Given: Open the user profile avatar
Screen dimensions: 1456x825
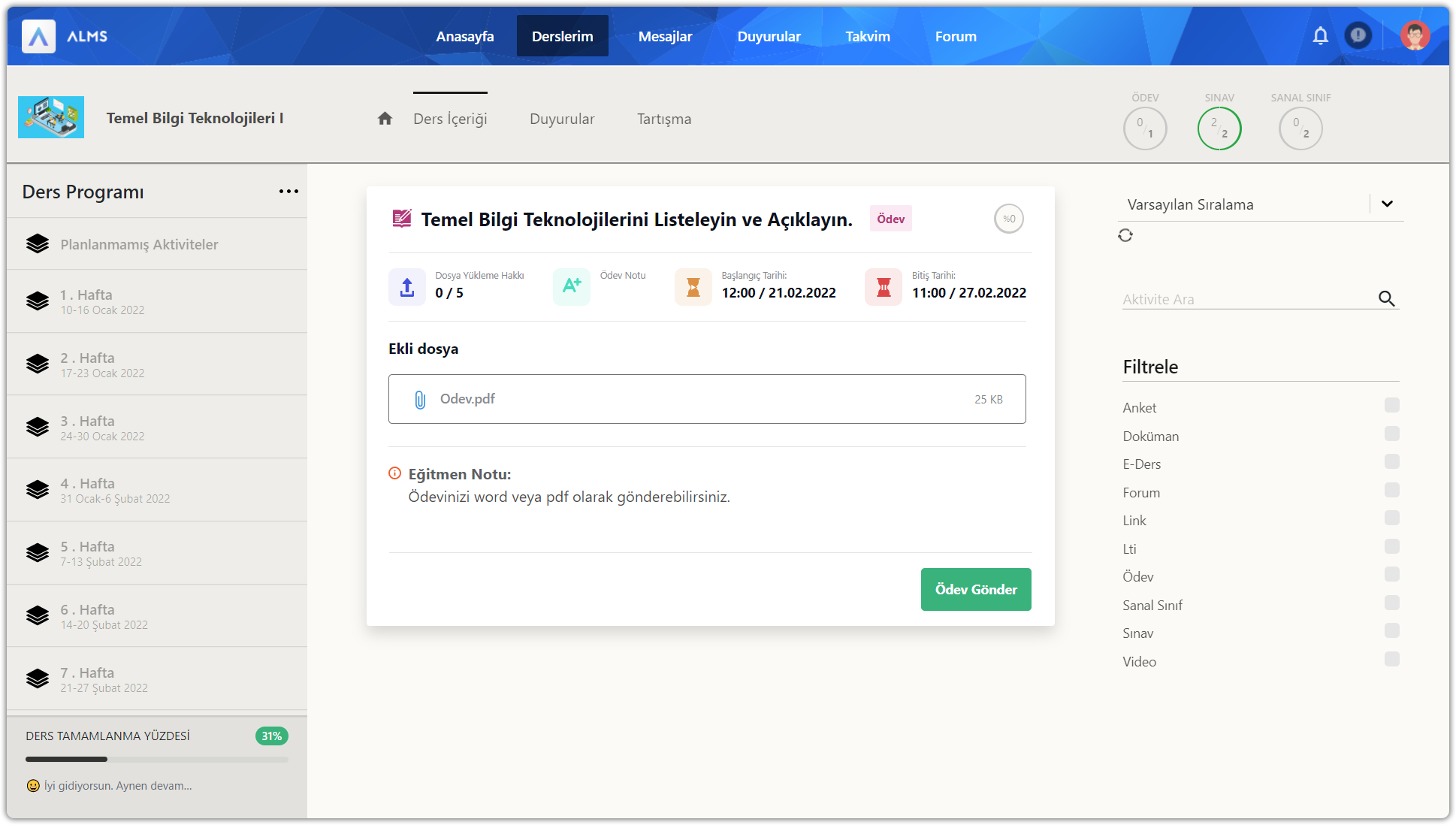Looking at the screenshot, I should click(x=1415, y=35).
